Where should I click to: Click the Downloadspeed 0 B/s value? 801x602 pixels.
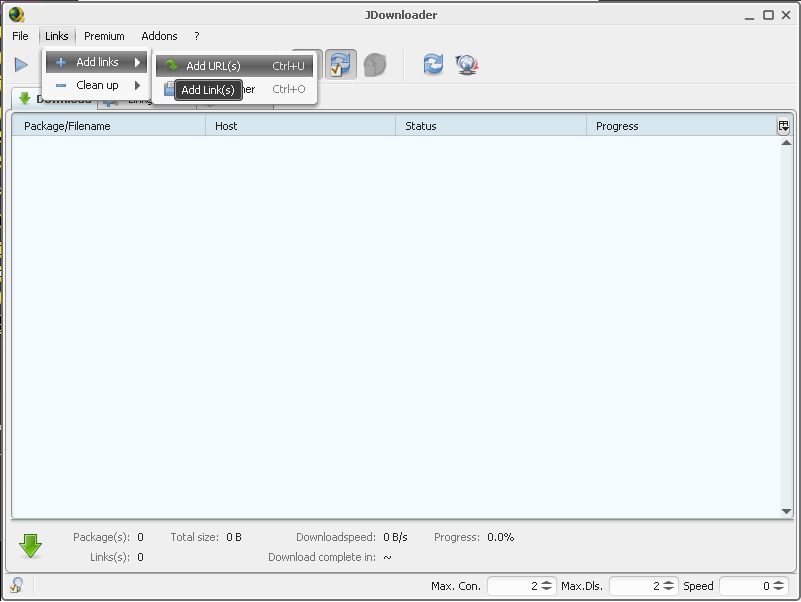(x=395, y=537)
